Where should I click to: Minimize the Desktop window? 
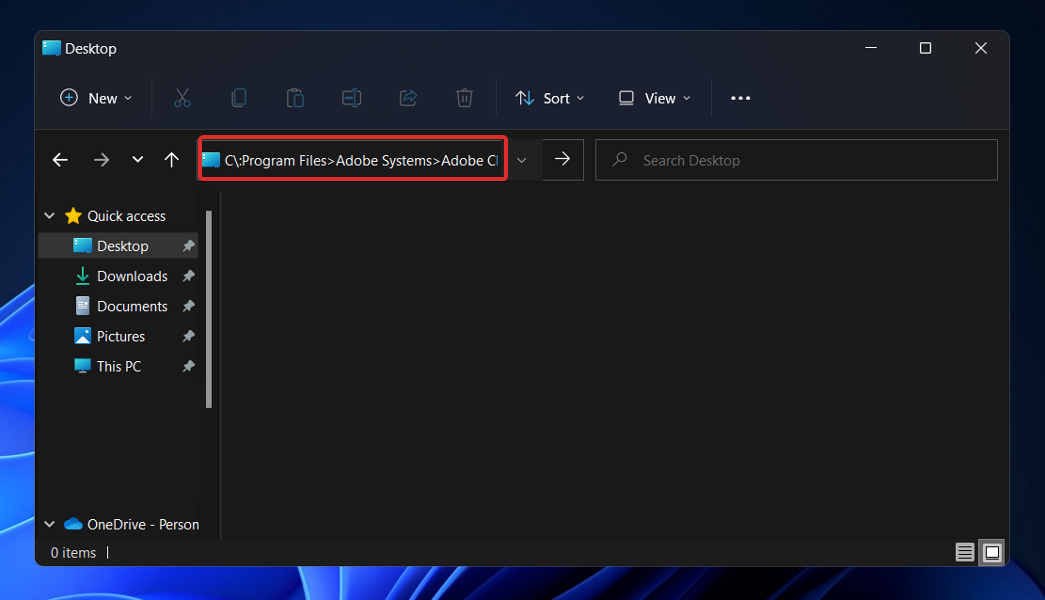point(870,48)
